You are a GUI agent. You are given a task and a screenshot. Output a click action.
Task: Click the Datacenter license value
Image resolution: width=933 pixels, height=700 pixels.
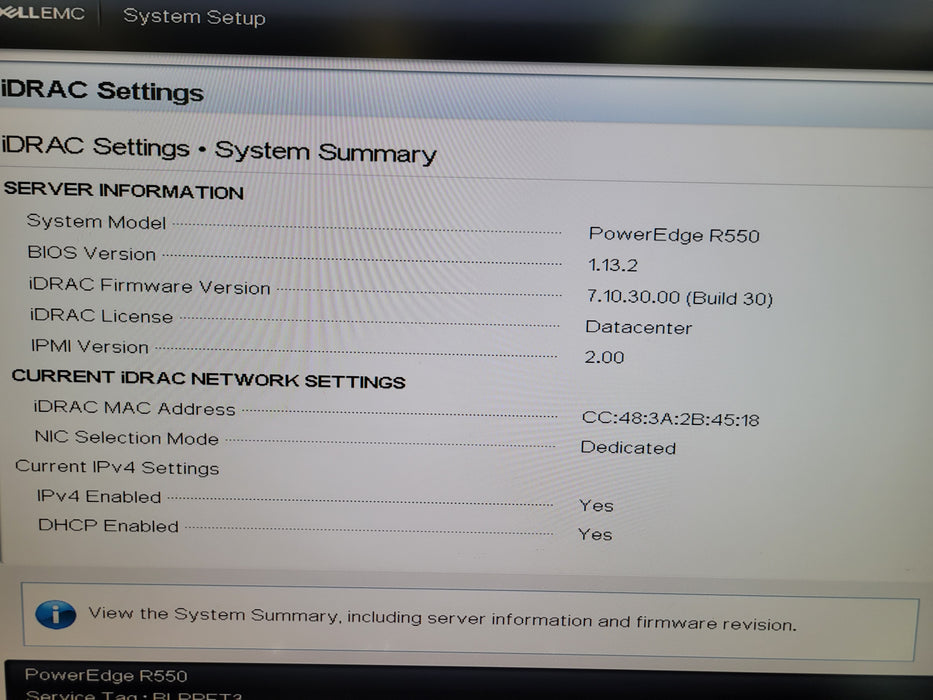(x=638, y=327)
